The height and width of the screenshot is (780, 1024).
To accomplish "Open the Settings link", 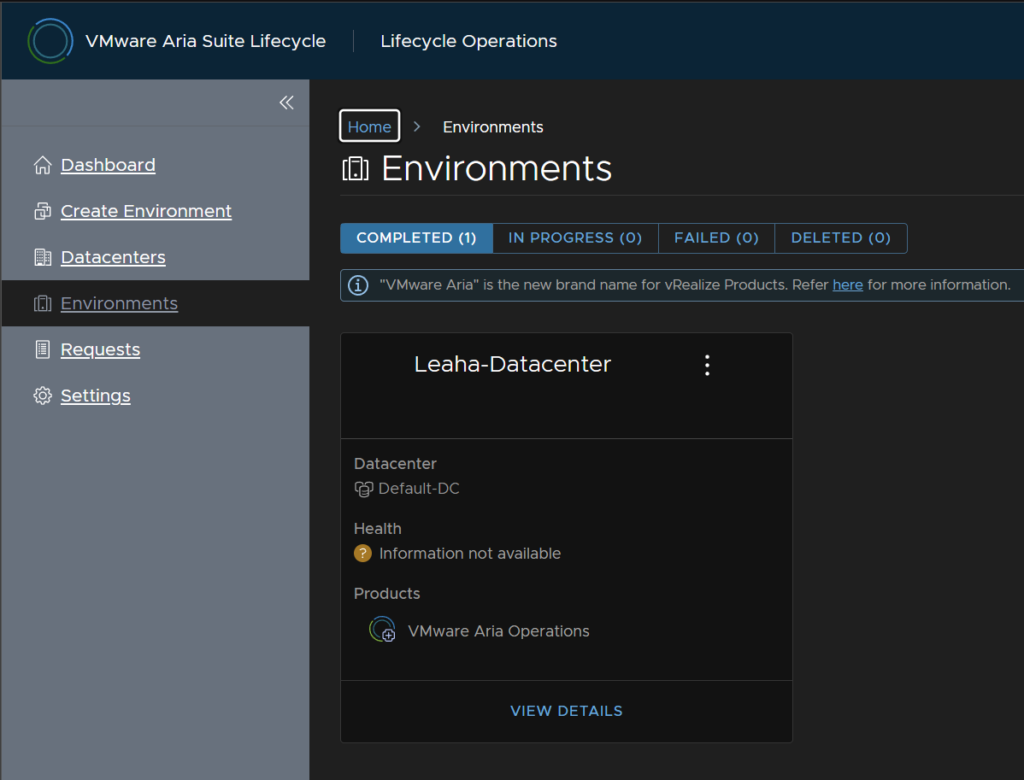I will [95, 396].
